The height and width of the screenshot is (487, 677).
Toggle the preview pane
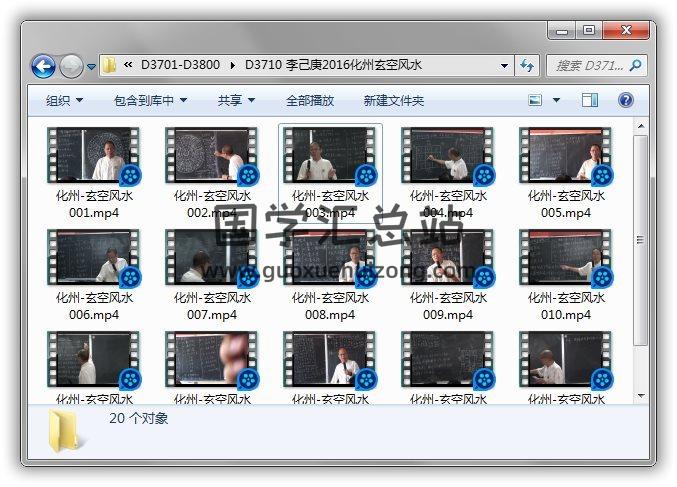[x=590, y=100]
